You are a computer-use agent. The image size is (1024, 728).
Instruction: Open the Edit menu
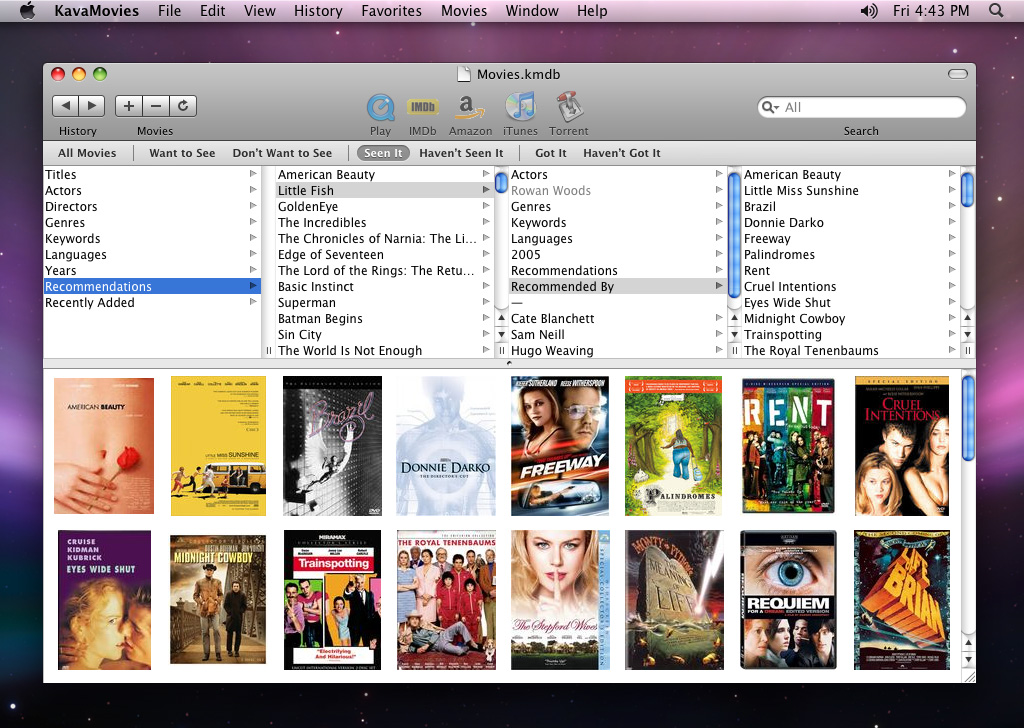tap(212, 10)
